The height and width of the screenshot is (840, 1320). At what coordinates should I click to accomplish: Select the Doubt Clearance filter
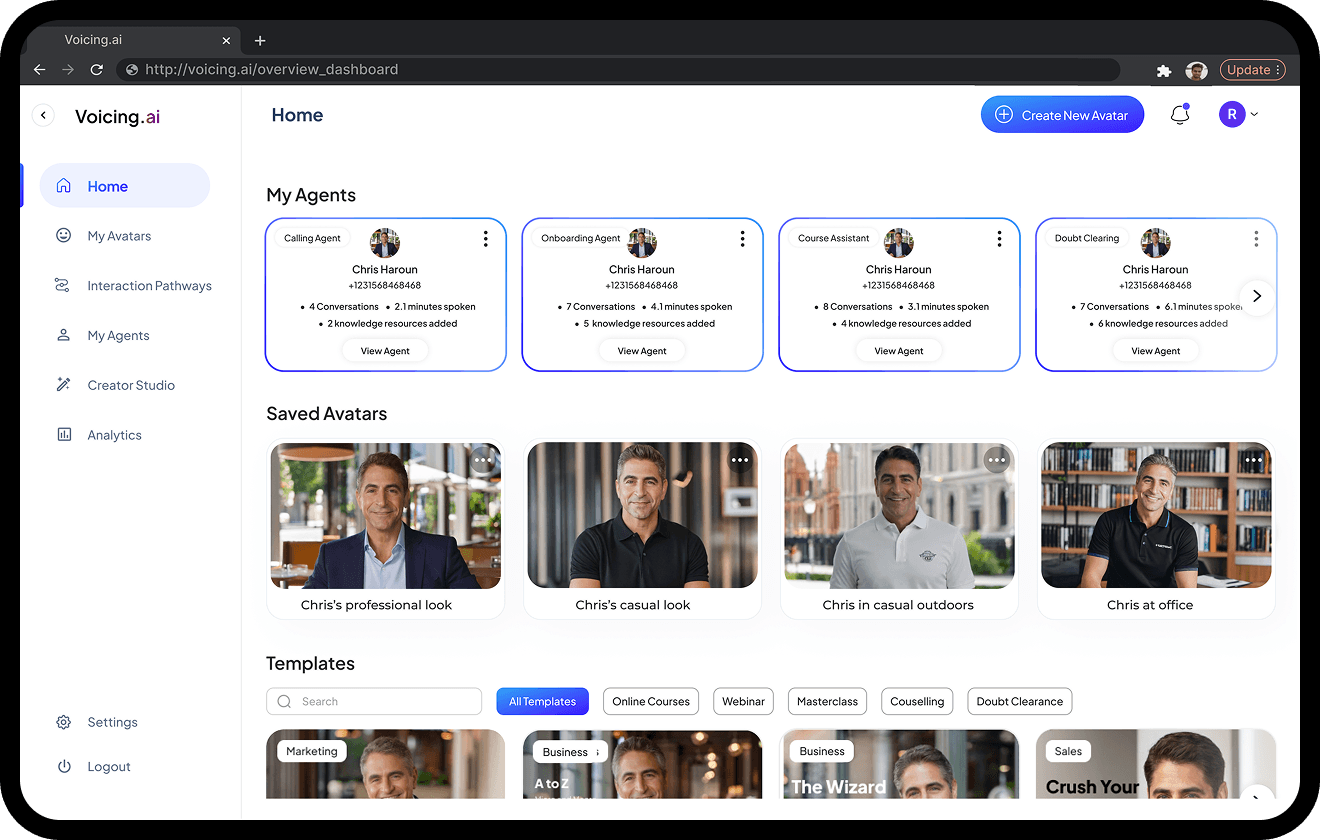[x=1020, y=702]
